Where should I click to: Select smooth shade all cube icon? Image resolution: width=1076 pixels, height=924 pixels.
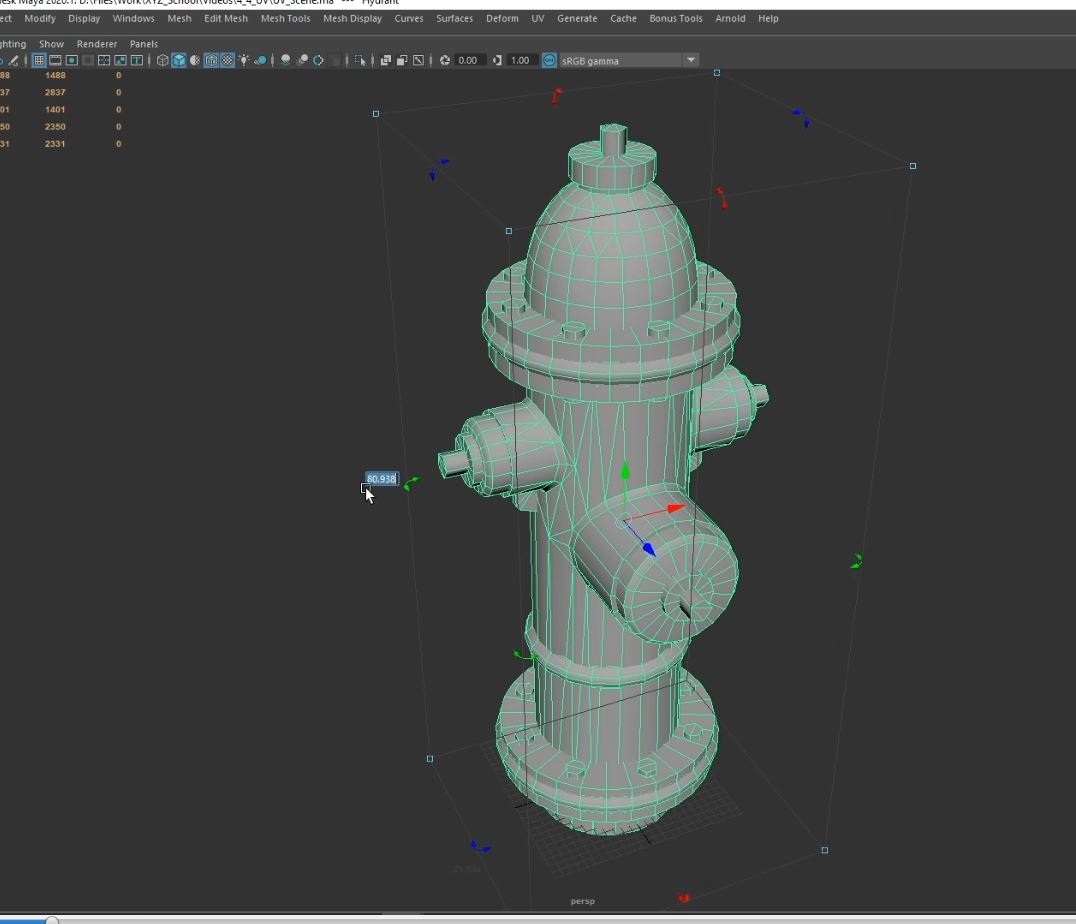(179, 60)
